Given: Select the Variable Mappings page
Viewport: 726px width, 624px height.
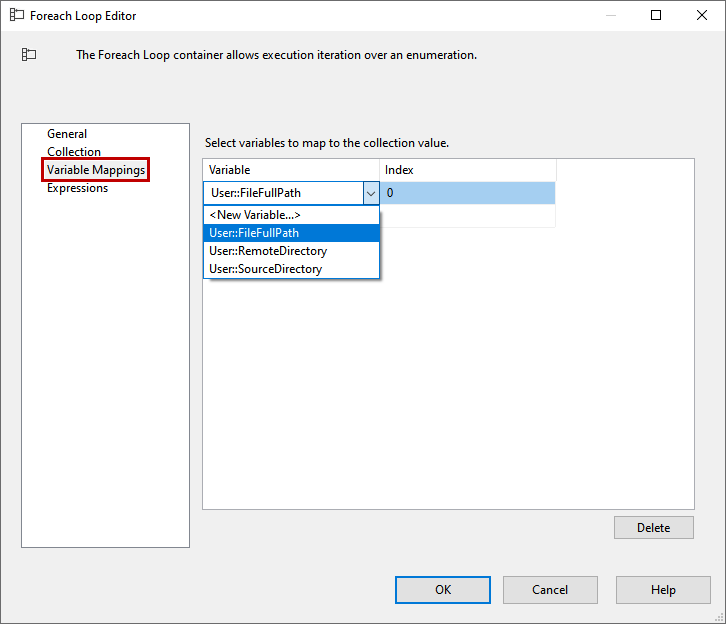Looking at the screenshot, I should pyautogui.click(x=96, y=170).
